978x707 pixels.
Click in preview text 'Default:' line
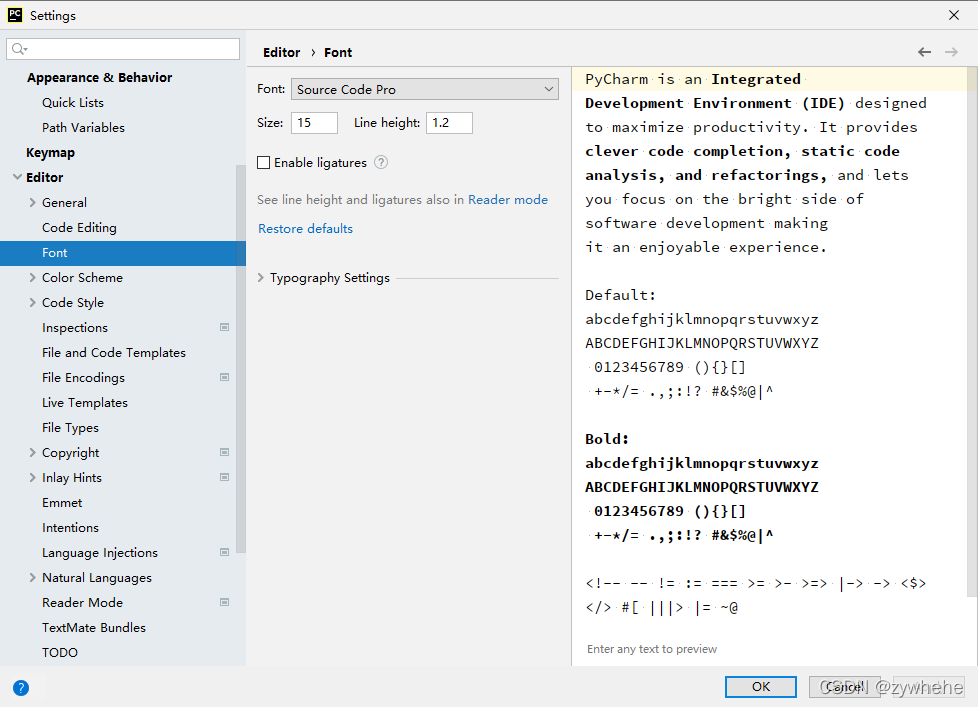tap(620, 295)
